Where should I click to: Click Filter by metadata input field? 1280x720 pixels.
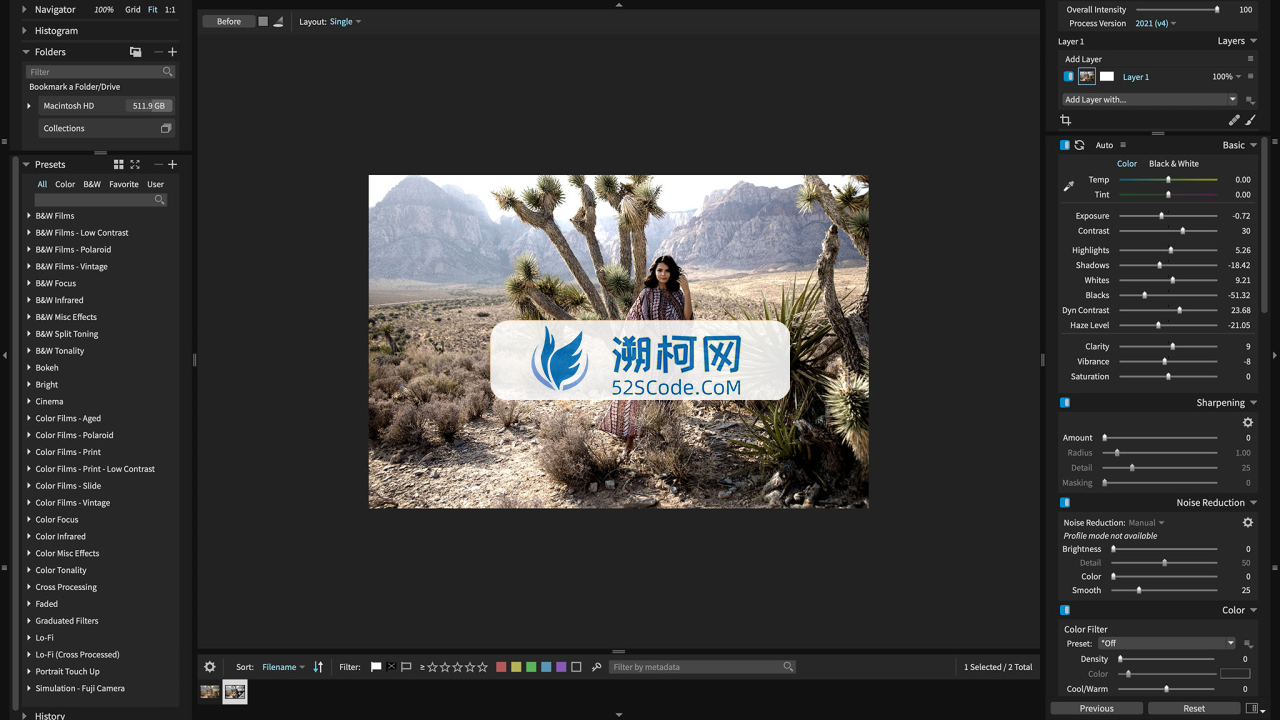click(x=703, y=667)
